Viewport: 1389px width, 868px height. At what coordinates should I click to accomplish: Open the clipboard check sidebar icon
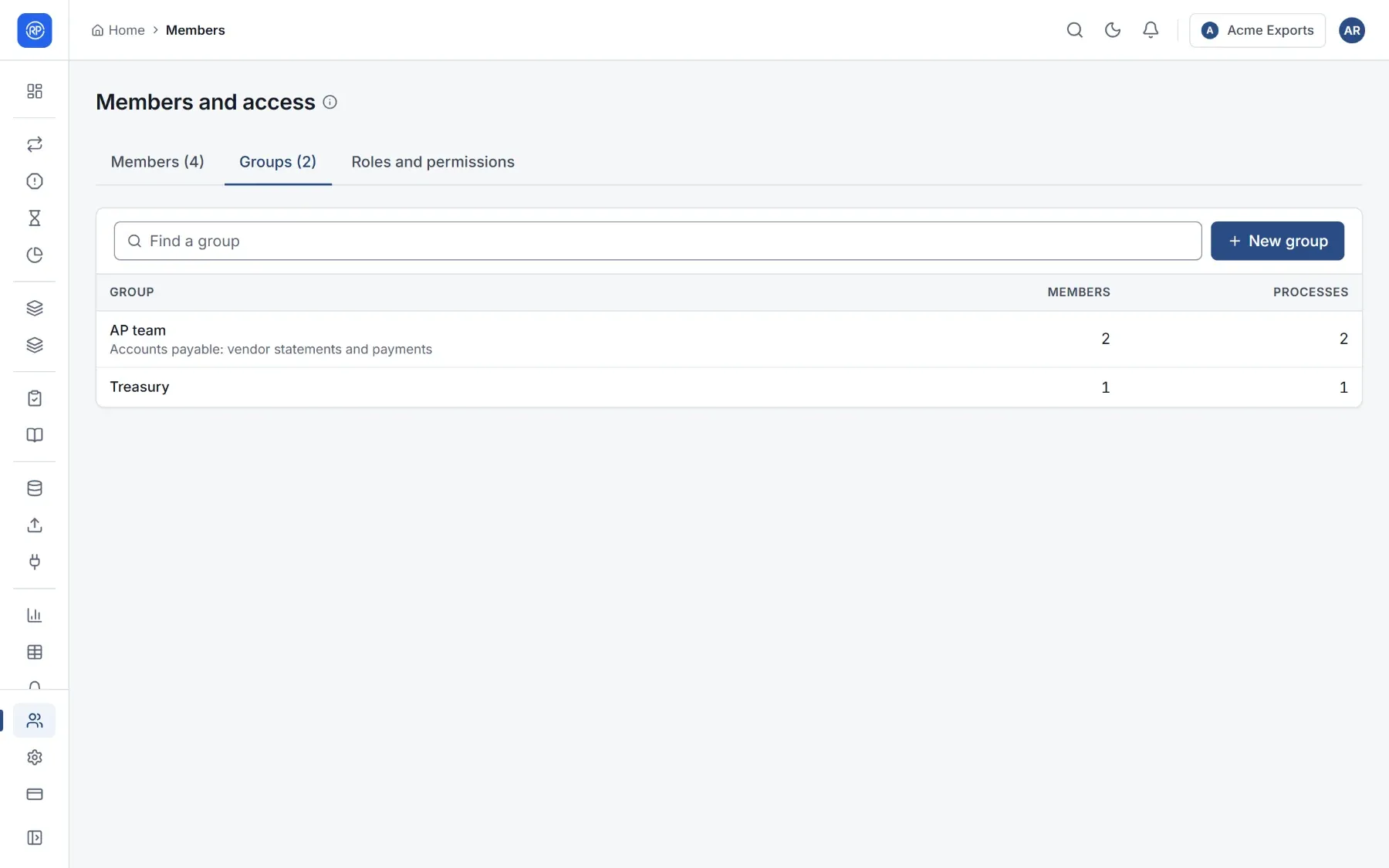click(x=35, y=398)
